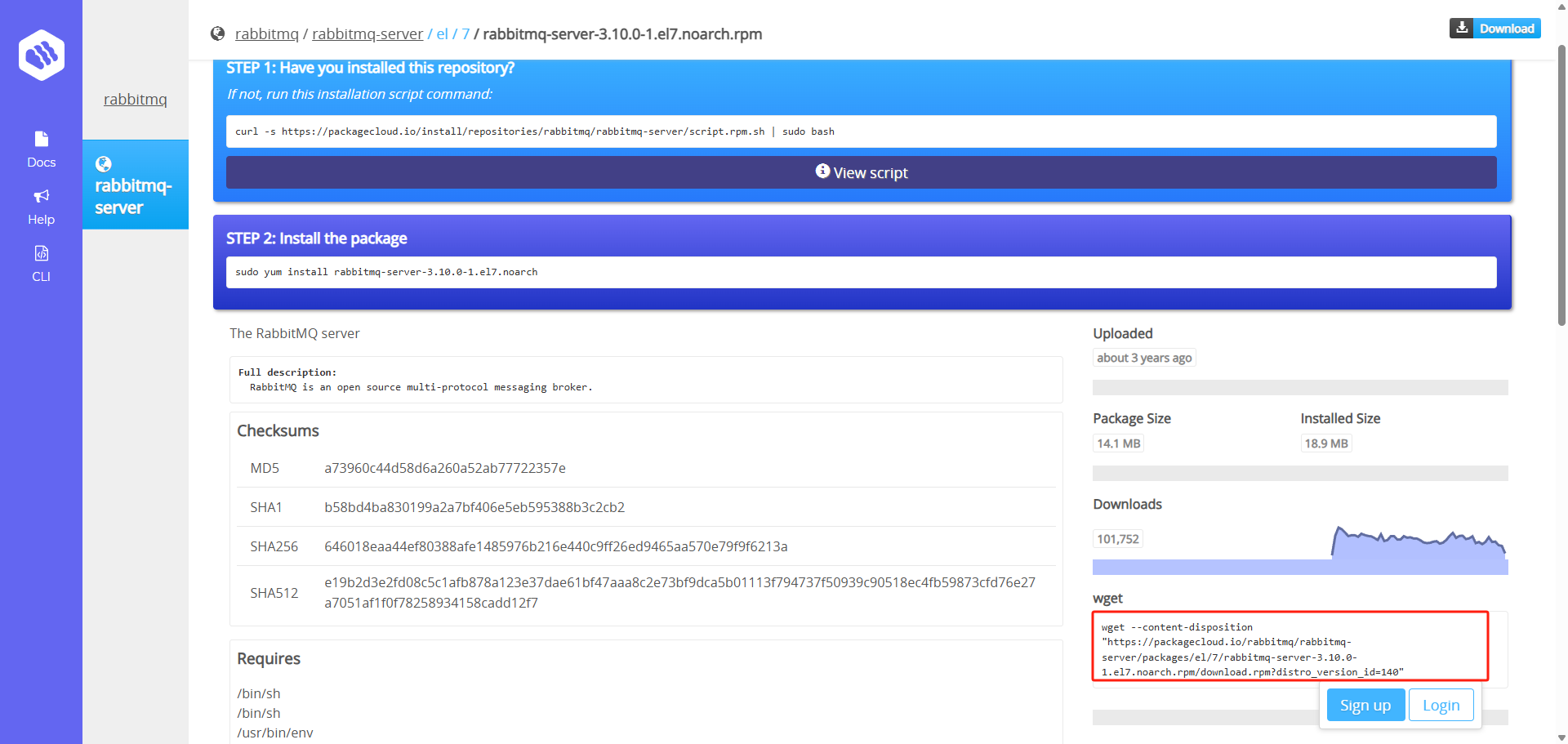Open the Help megaphone icon

point(42,196)
